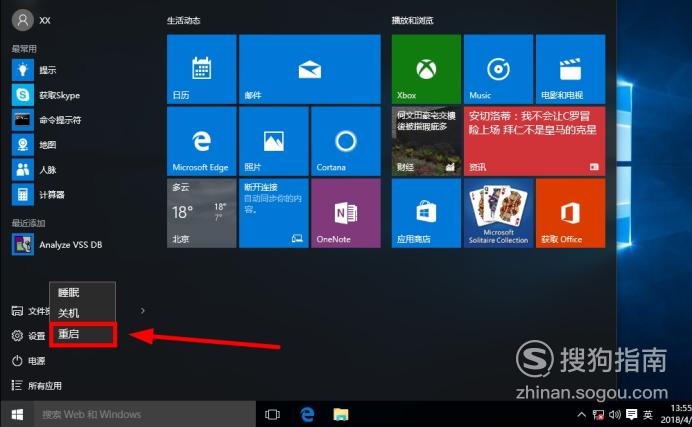Open the 电影和电视 tile

pos(570,69)
